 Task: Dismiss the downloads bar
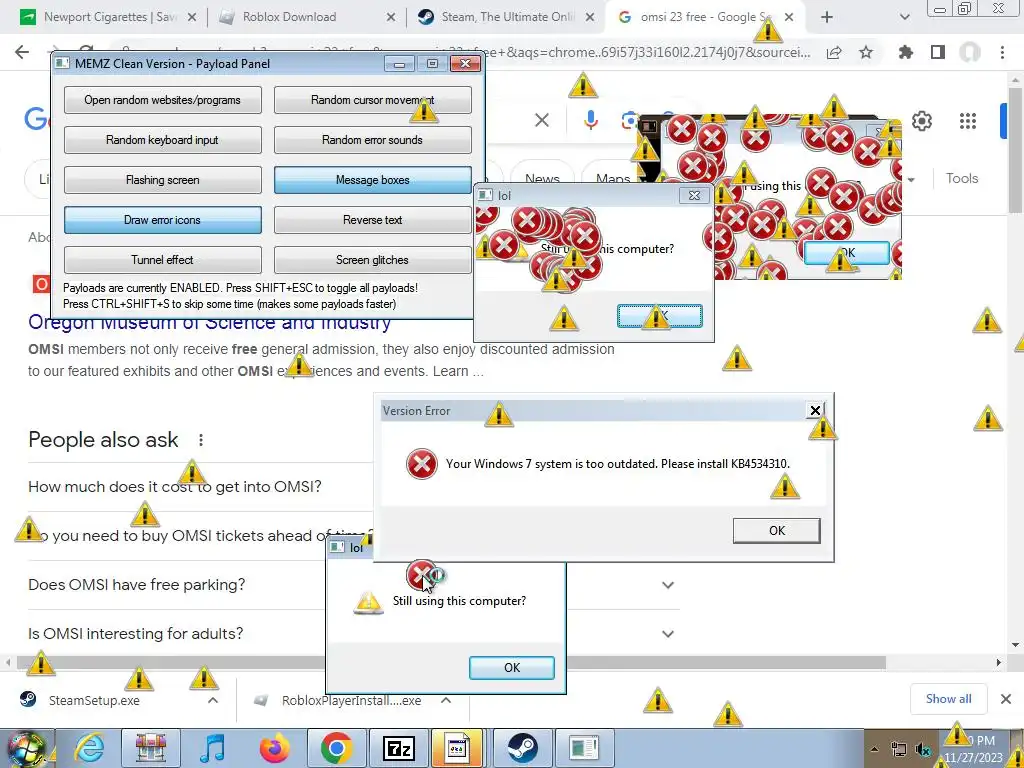1006,699
